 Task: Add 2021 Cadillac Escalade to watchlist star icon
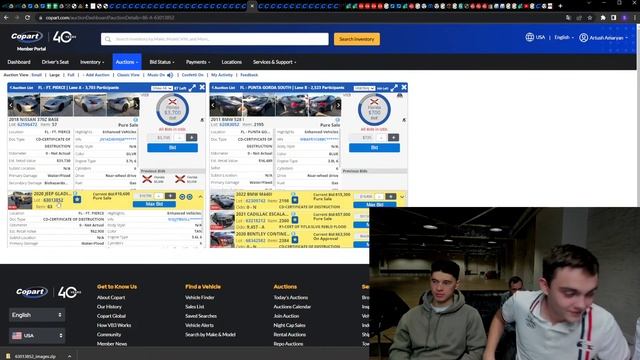(295, 220)
